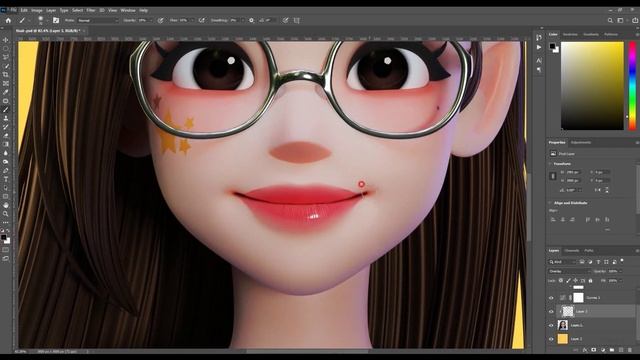This screenshot has width=640, height=360.
Task: Switch to the Paths tab
Action: tap(589, 251)
